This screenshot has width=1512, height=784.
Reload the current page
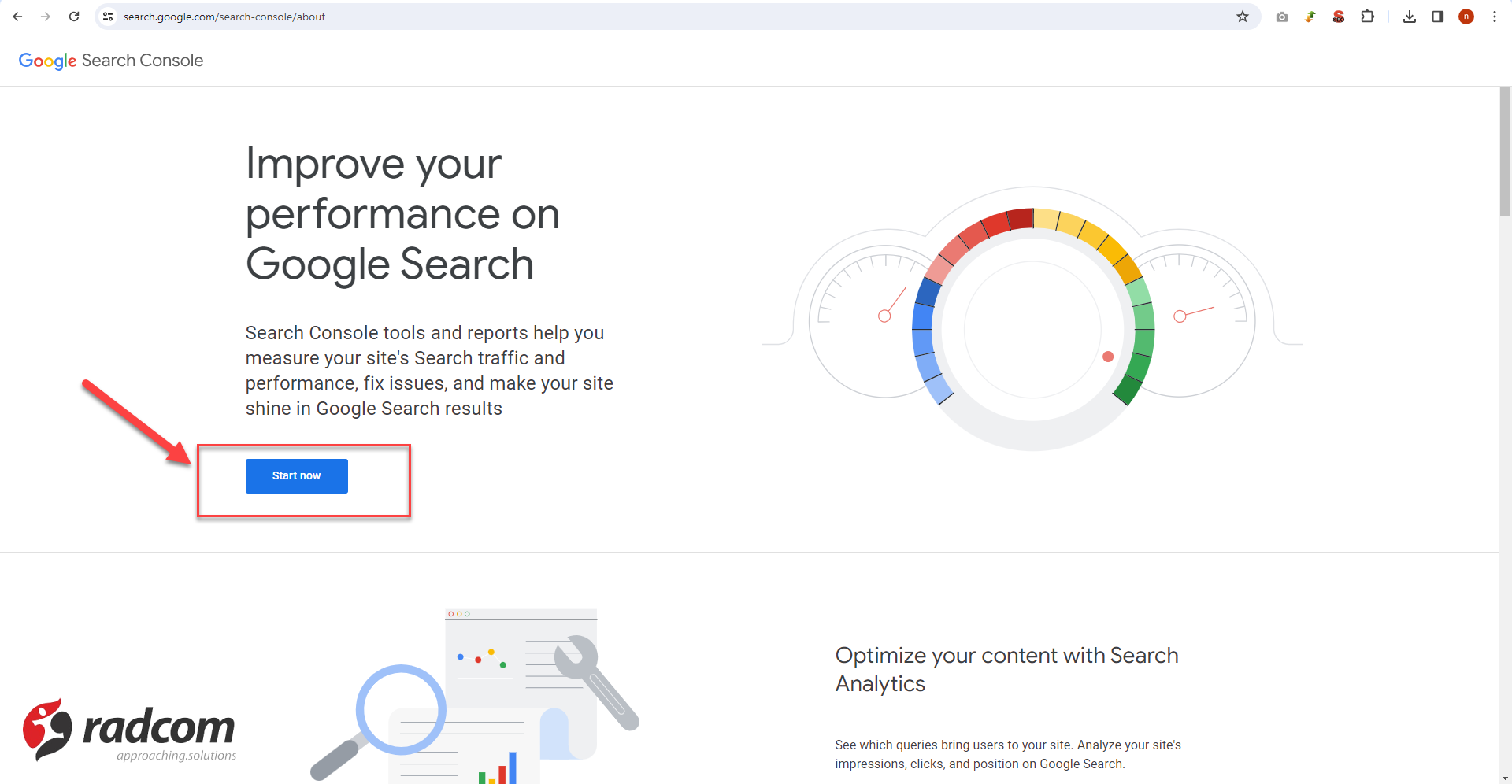pos(74,16)
